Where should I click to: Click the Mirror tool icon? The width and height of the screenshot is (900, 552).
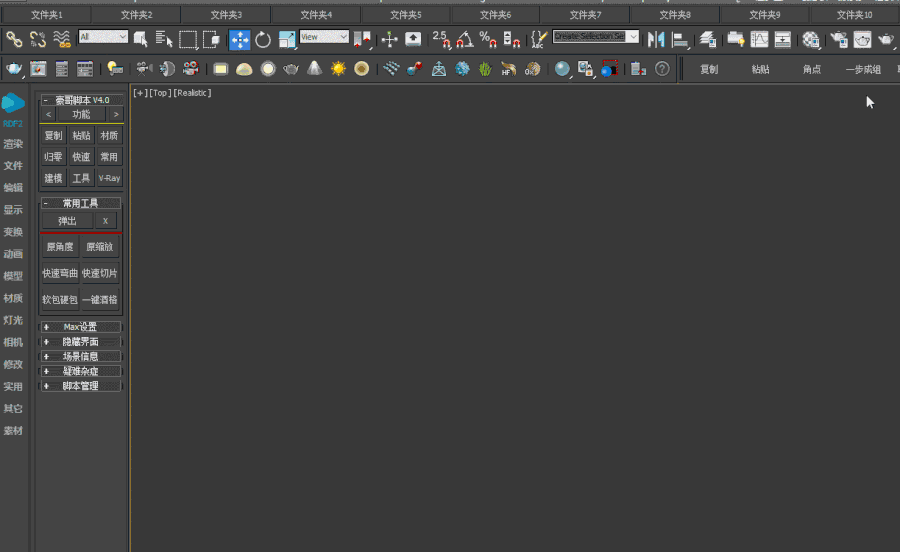tap(655, 39)
